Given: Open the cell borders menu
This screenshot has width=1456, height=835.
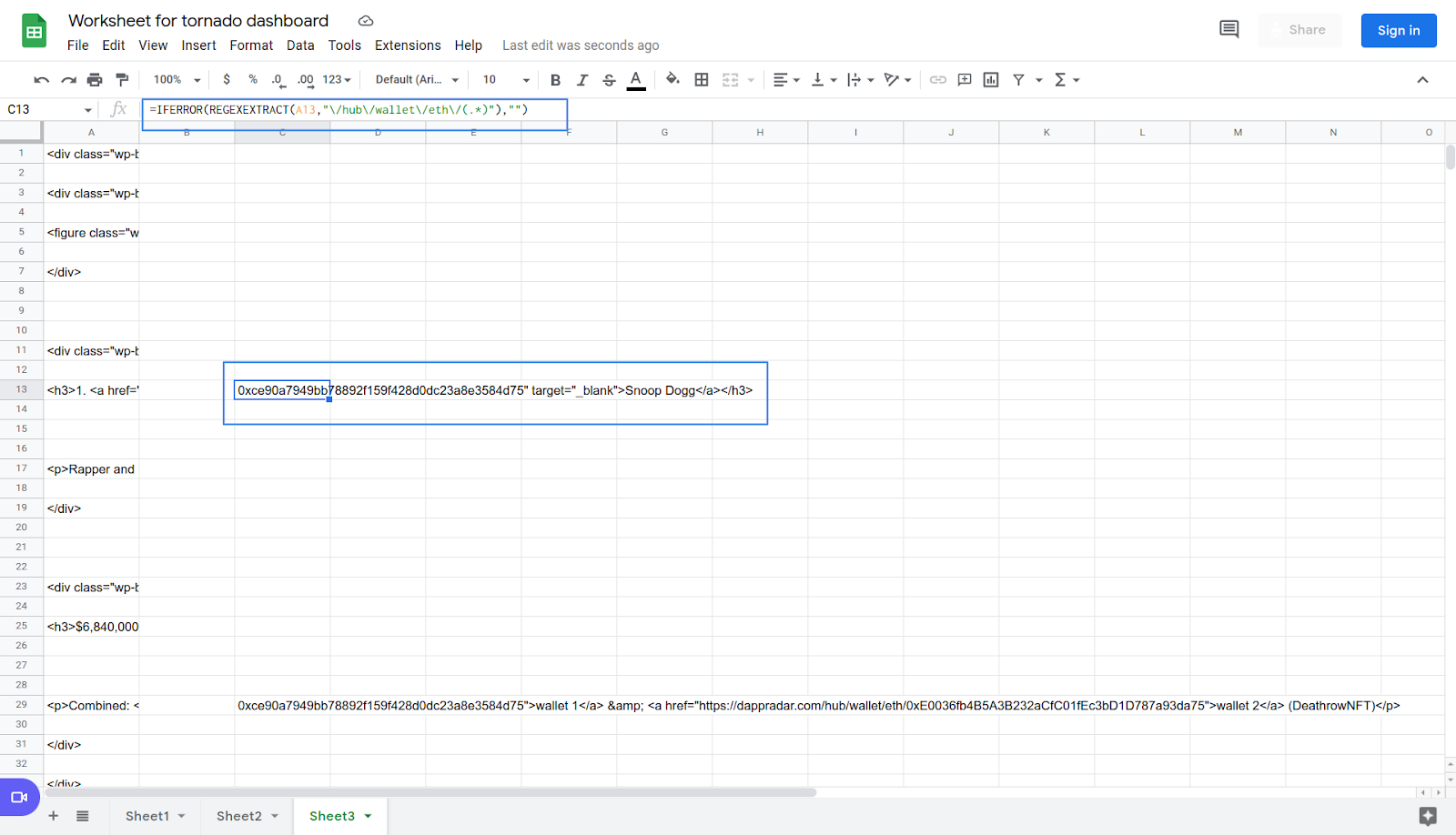Looking at the screenshot, I should click(x=702, y=80).
